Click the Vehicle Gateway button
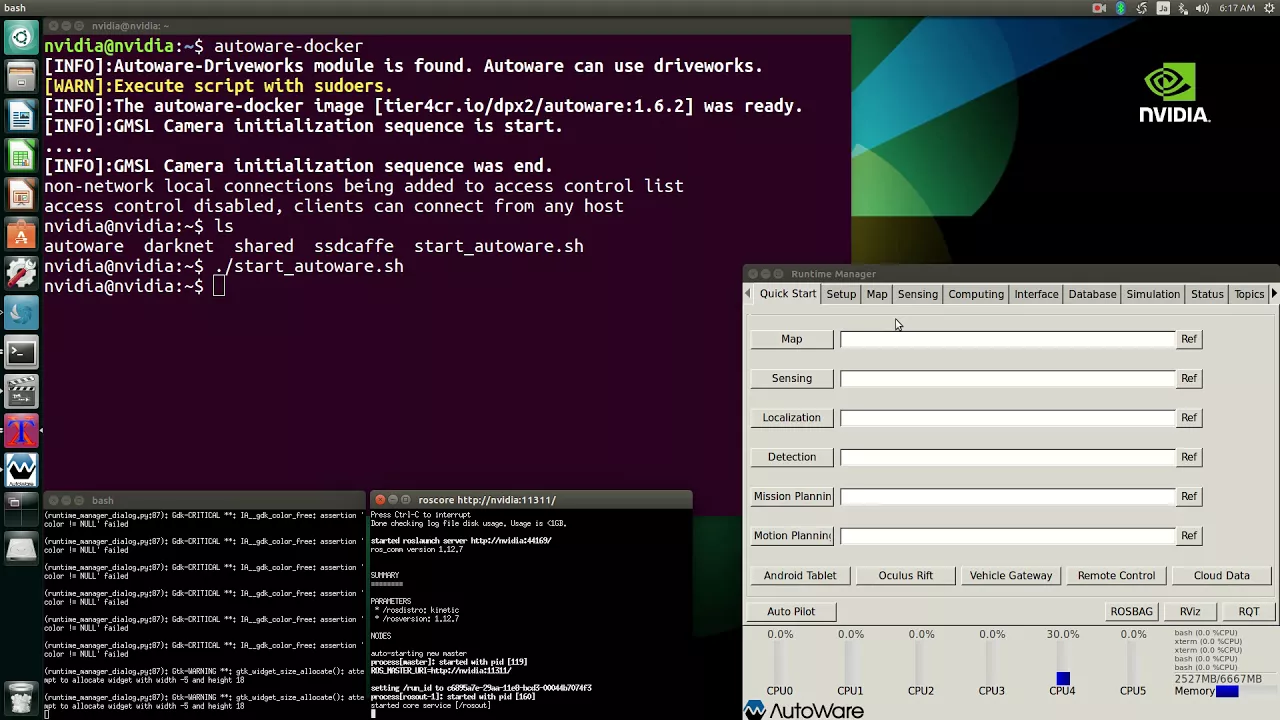 point(1011,576)
